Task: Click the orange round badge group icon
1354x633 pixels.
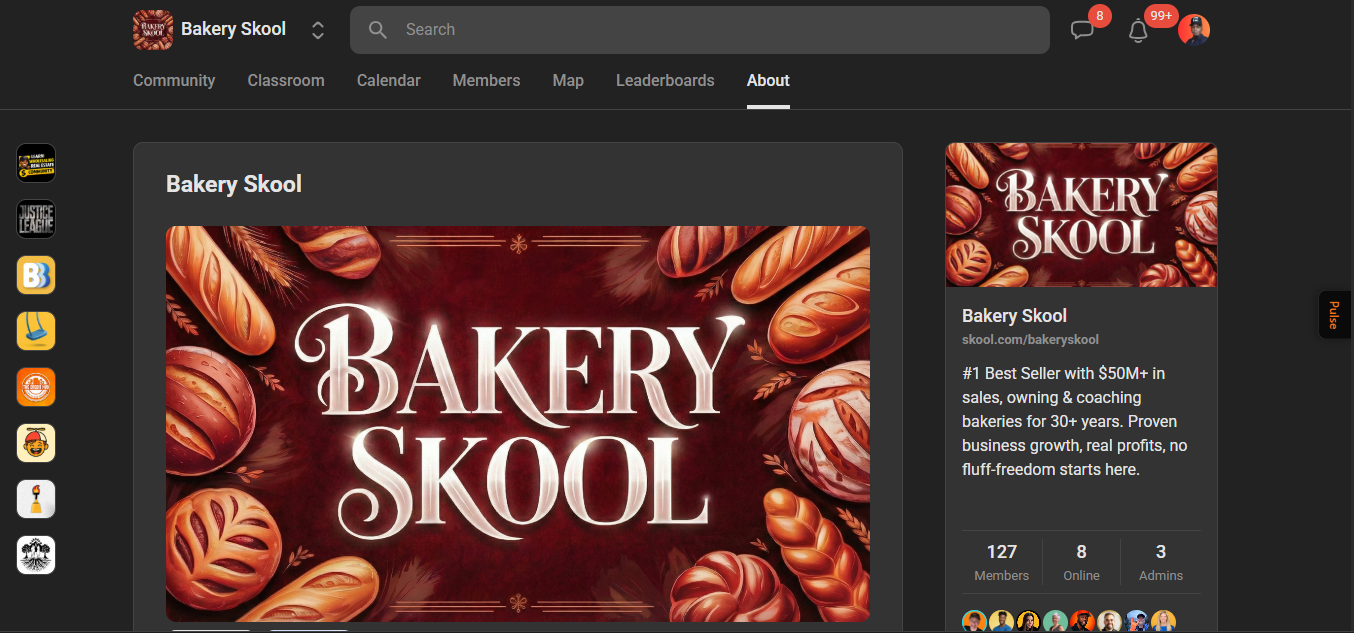Action: (x=36, y=387)
